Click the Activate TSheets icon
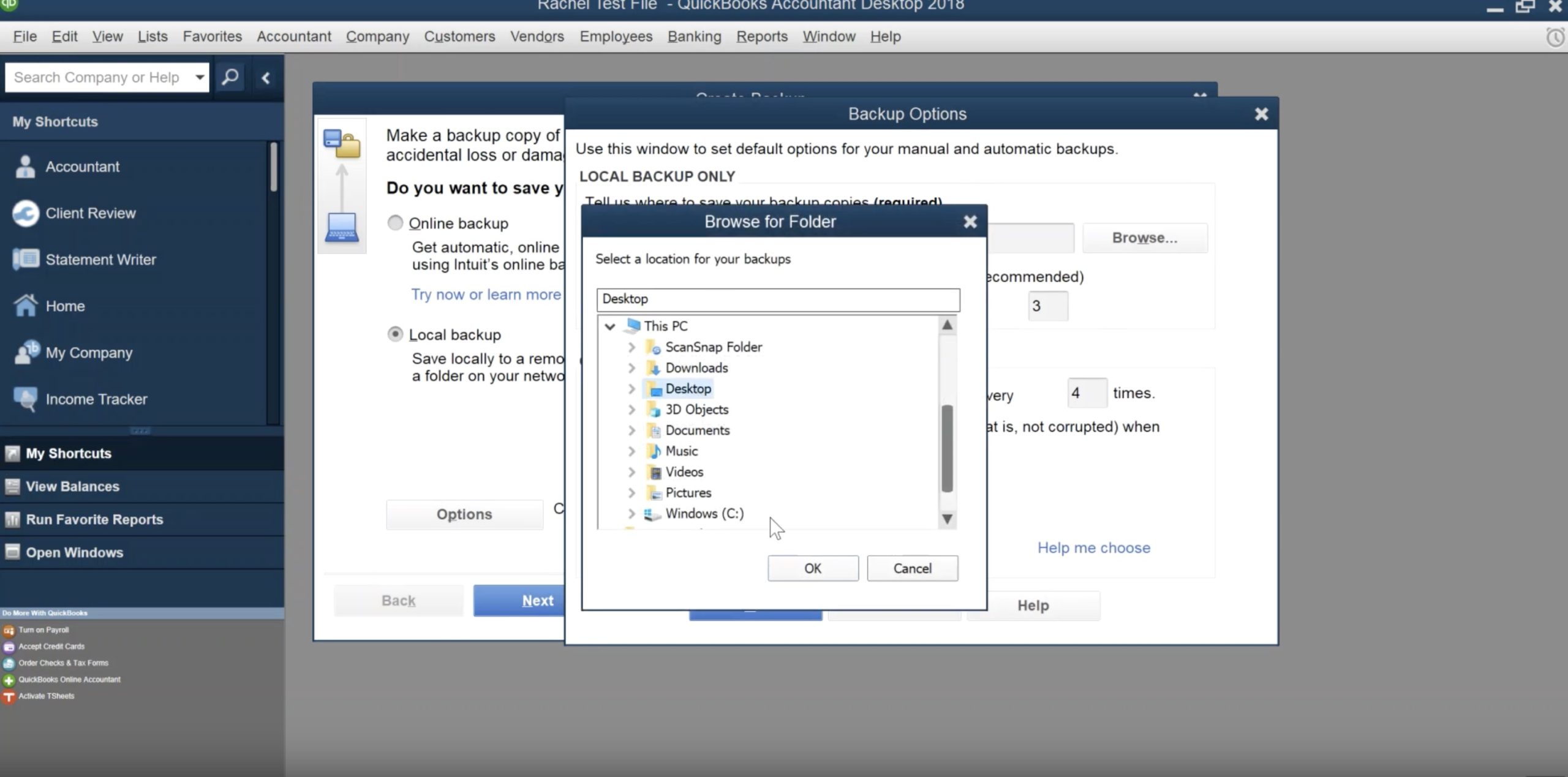1568x777 pixels. (9, 696)
